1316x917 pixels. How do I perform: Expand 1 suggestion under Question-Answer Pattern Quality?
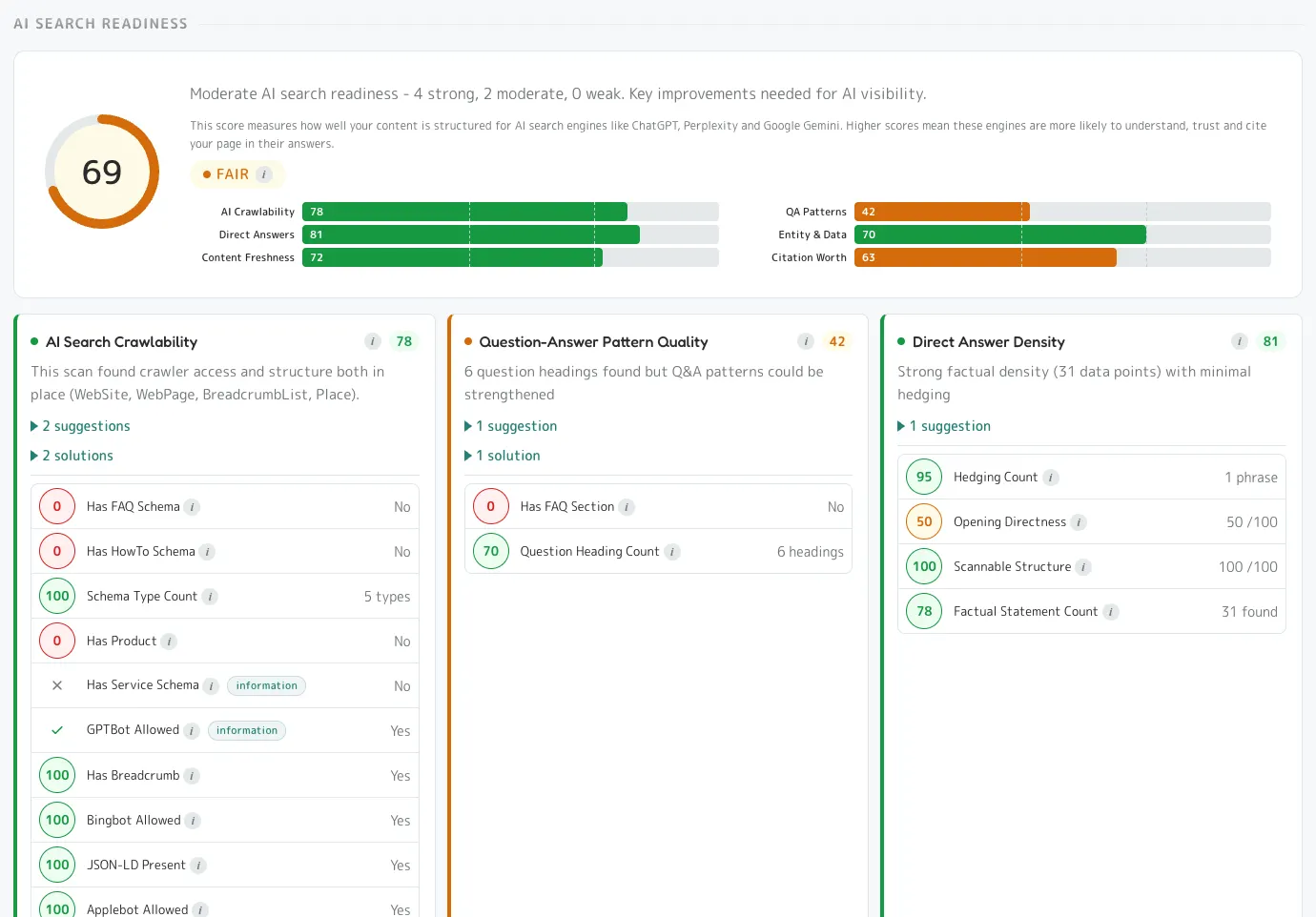coord(510,426)
